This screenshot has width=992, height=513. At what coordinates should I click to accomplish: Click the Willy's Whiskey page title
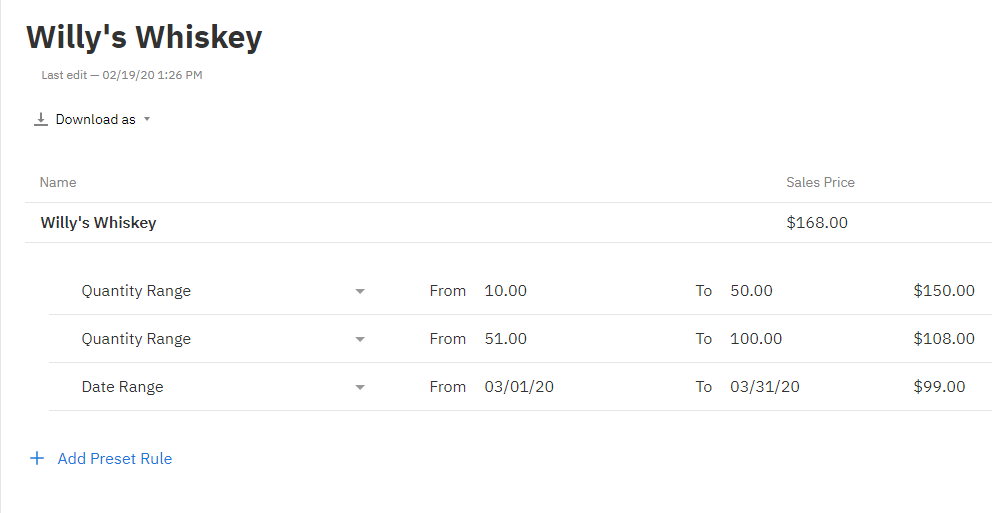coord(144,37)
